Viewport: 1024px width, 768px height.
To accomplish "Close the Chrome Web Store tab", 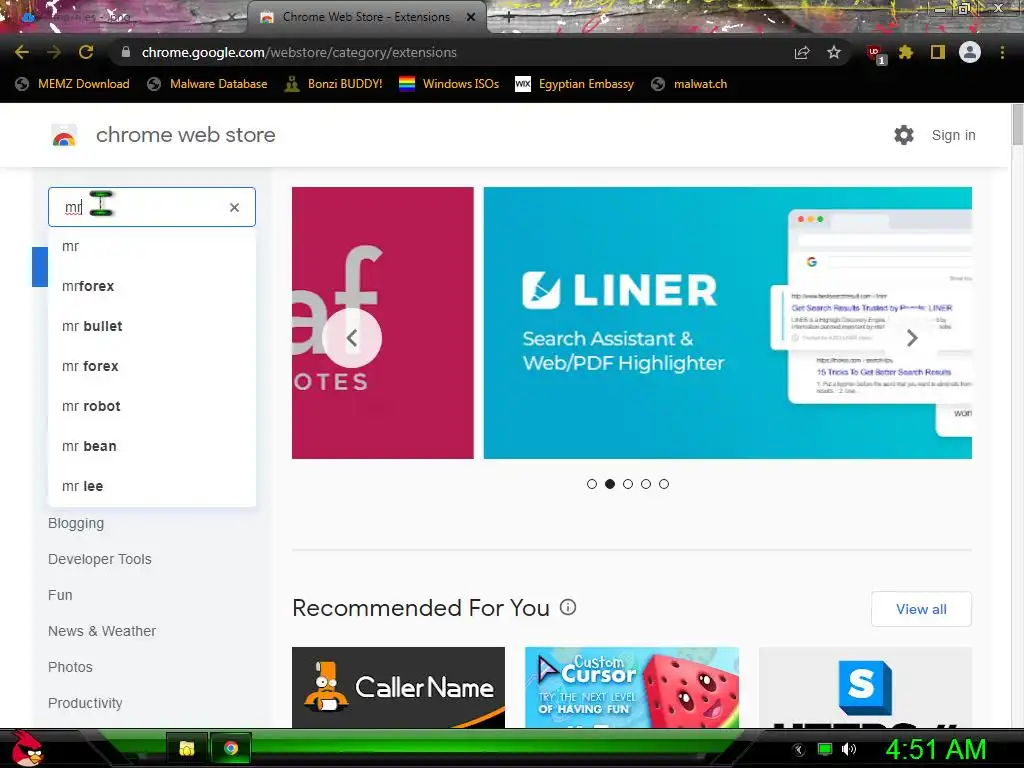I will point(471,17).
